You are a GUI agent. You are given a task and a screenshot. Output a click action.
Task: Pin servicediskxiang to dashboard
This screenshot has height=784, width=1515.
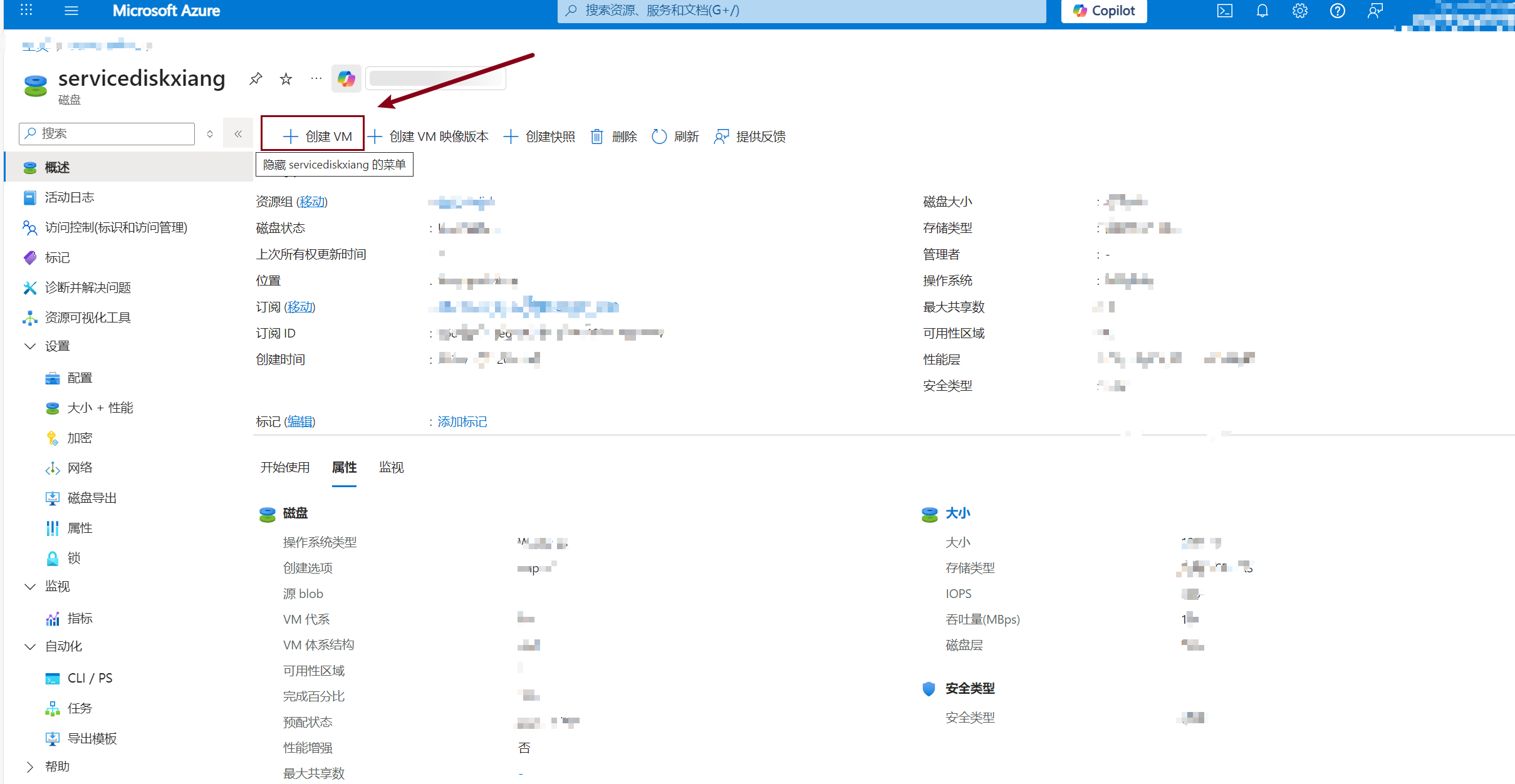[x=256, y=79]
